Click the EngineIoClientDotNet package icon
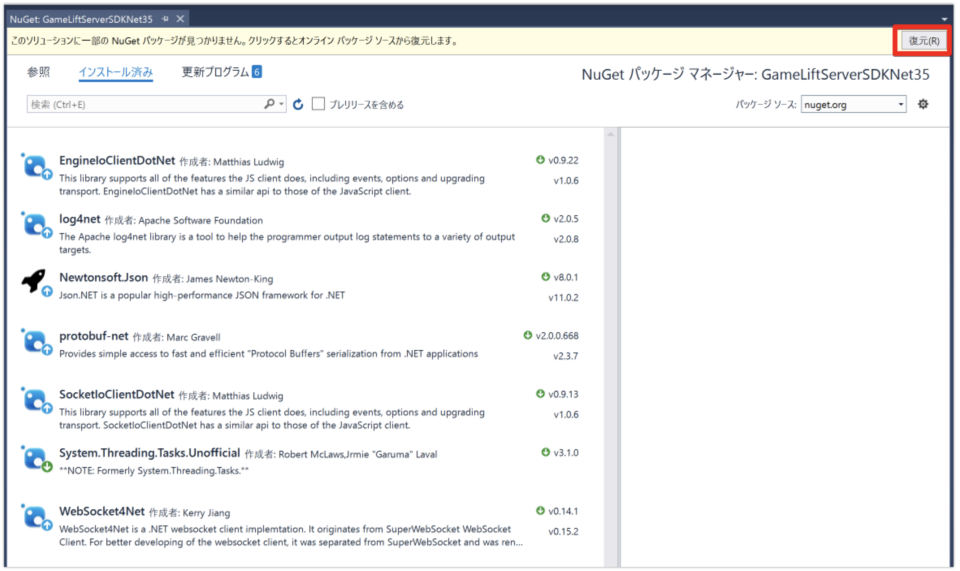 tap(35, 167)
